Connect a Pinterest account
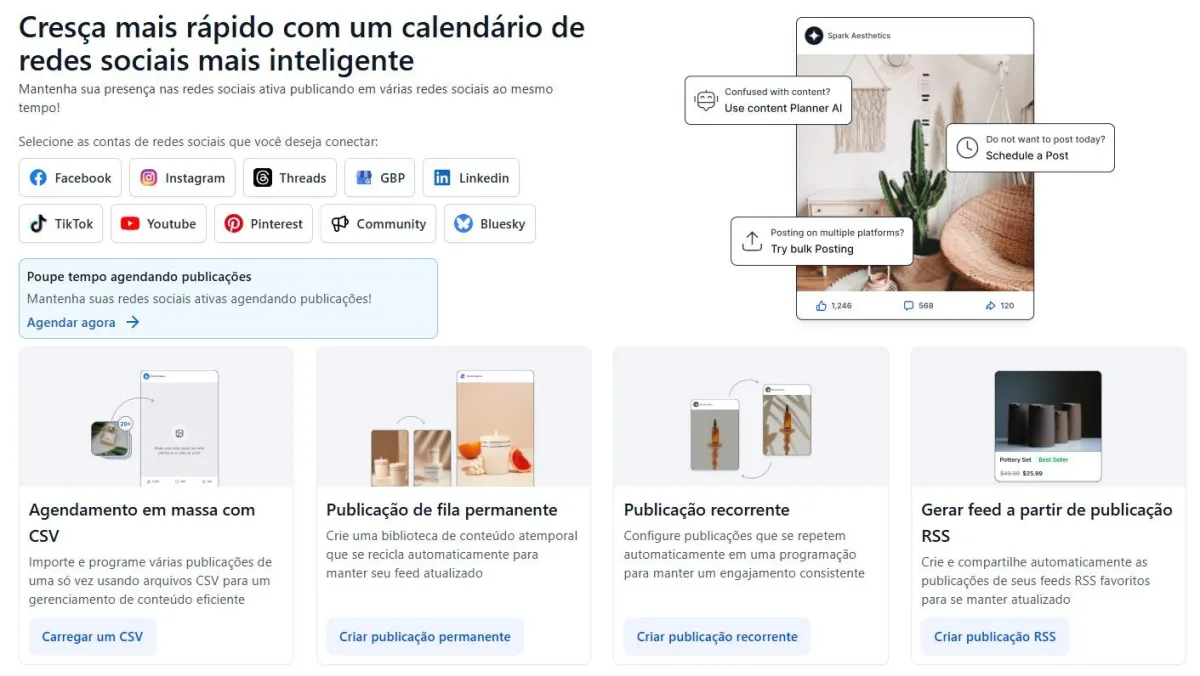Screen dimensions: 1200x676 tap(264, 224)
